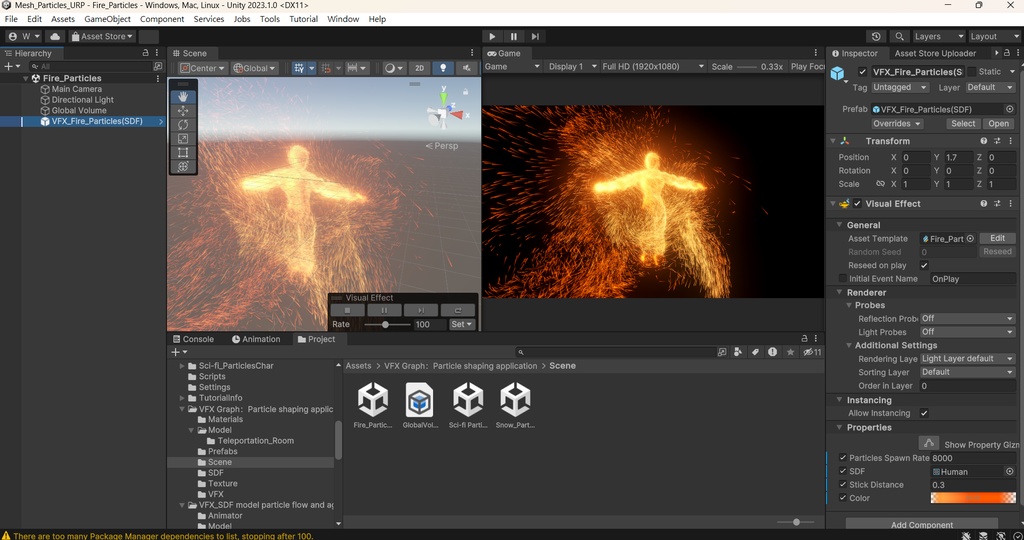Open the Tutorial menu
Screen dimensions: 1024x540
(x=304, y=19)
